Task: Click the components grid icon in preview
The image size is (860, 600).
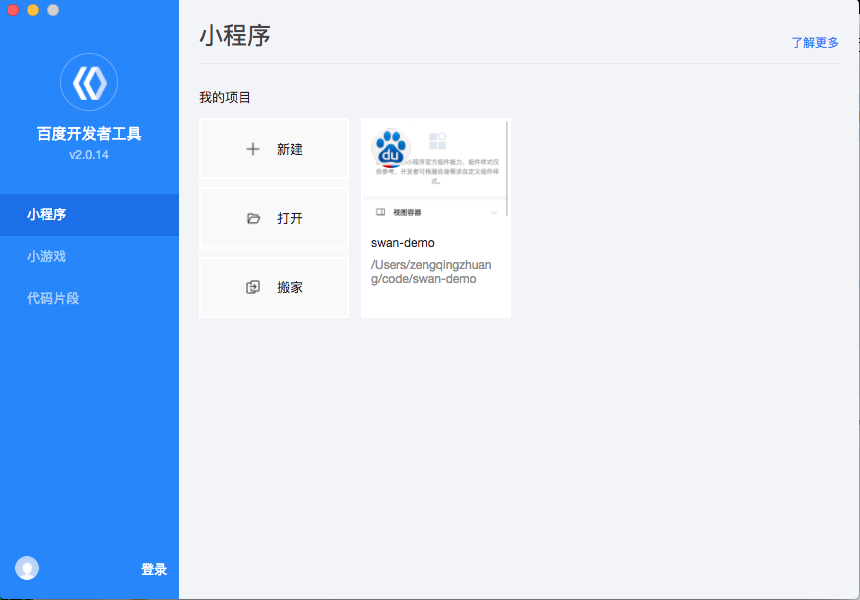Action: (x=437, y=141)
